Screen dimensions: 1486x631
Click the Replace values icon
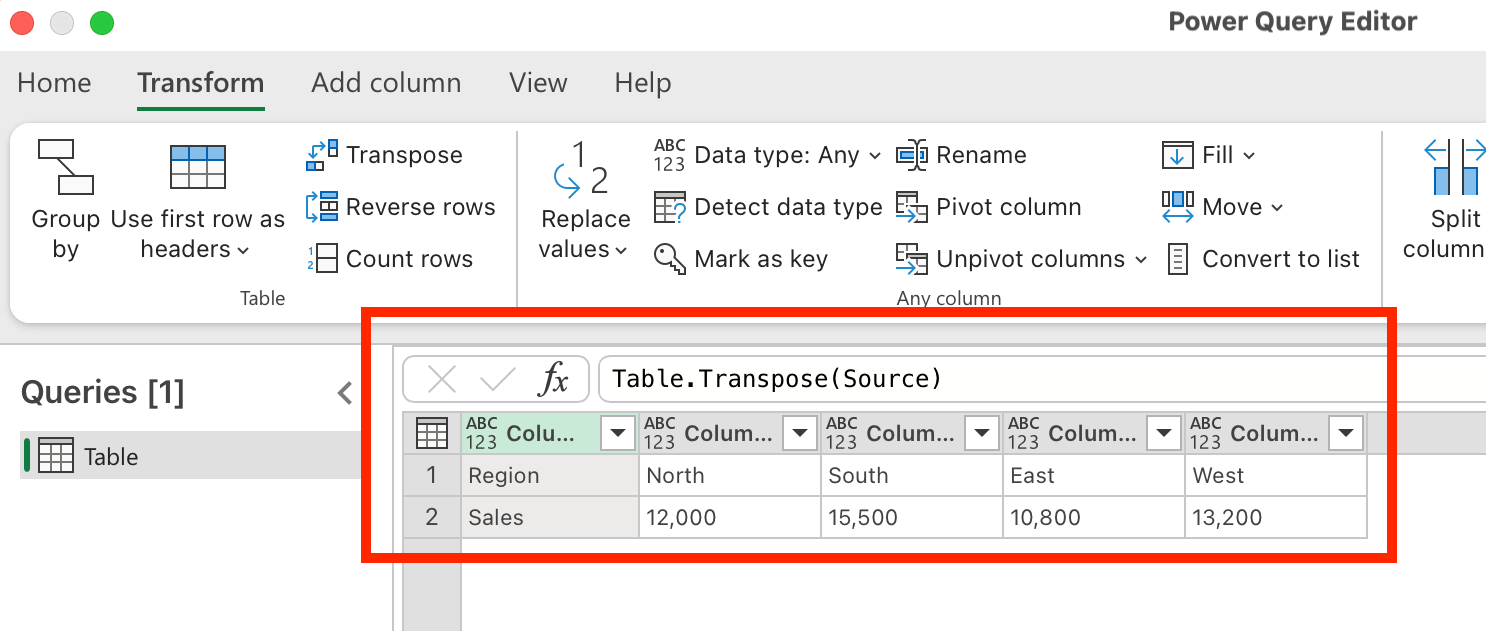[580, 167]
